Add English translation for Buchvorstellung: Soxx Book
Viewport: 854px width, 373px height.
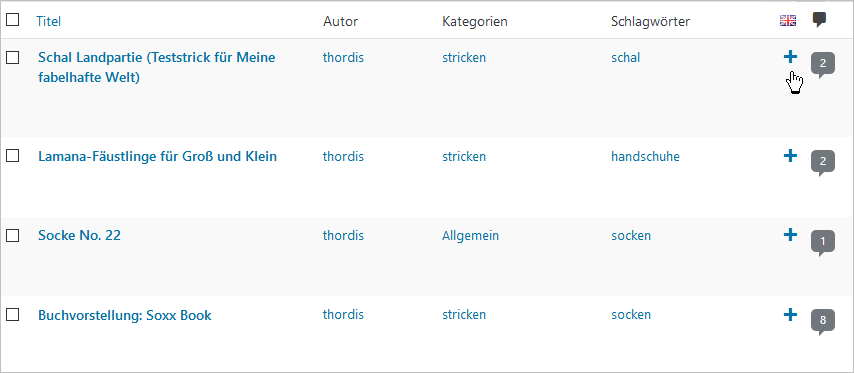(x=790, y=314)
